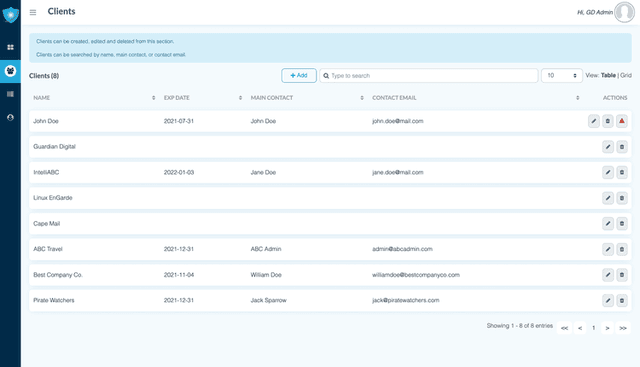Screen dimensions: 640x367
Task: Click the williamdoe@bestcompanyco.com email
Action: click(x=416, y=275)
